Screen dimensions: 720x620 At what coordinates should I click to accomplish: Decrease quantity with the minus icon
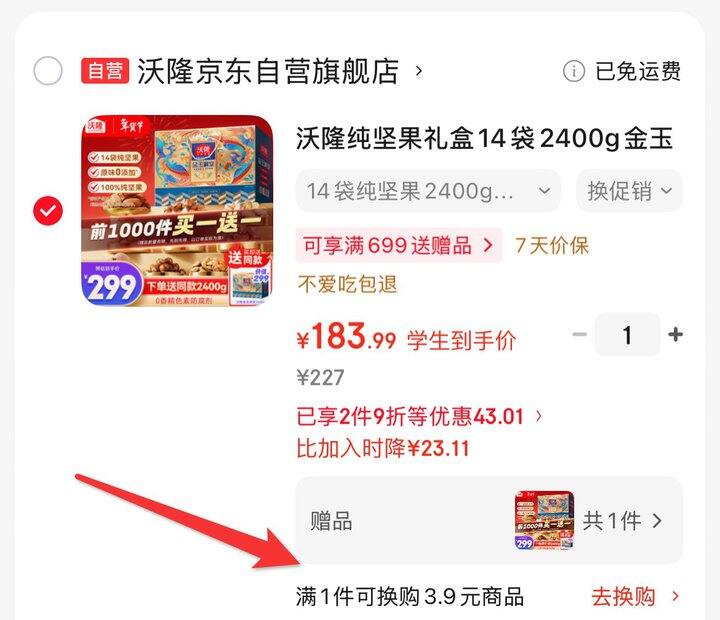(x=579, y=334)
